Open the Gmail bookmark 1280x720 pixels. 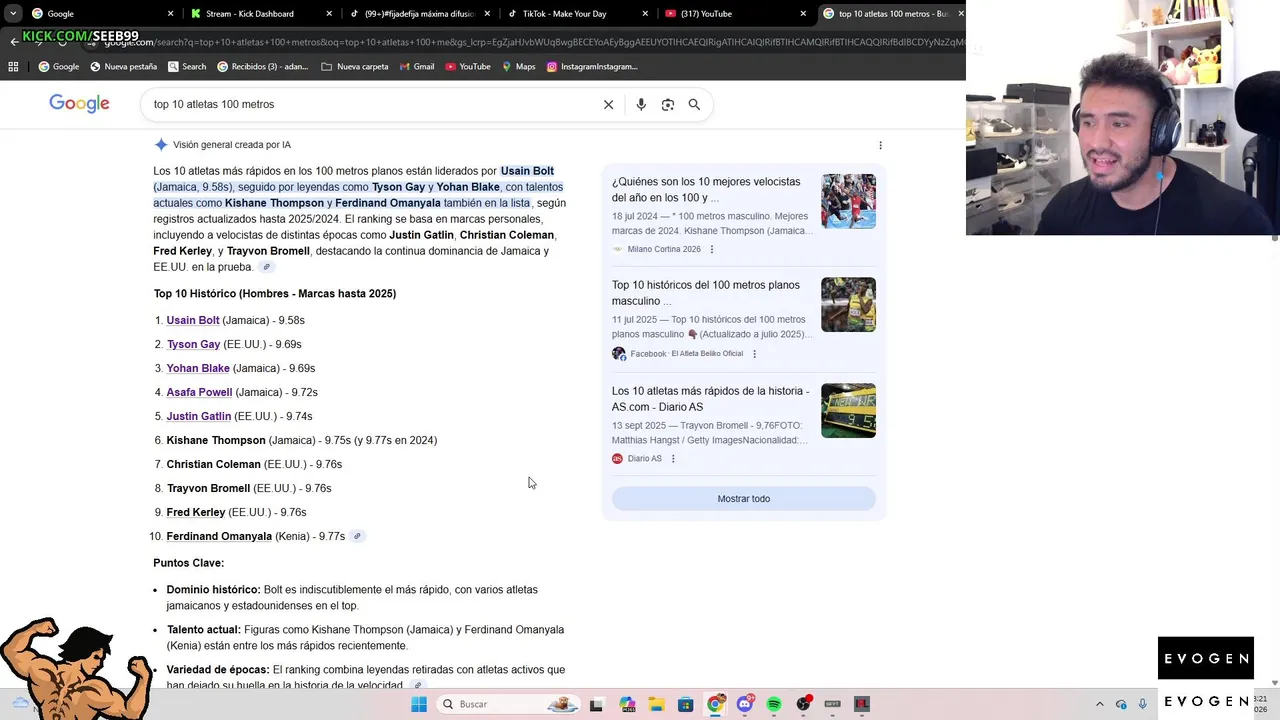coord(417,67)
